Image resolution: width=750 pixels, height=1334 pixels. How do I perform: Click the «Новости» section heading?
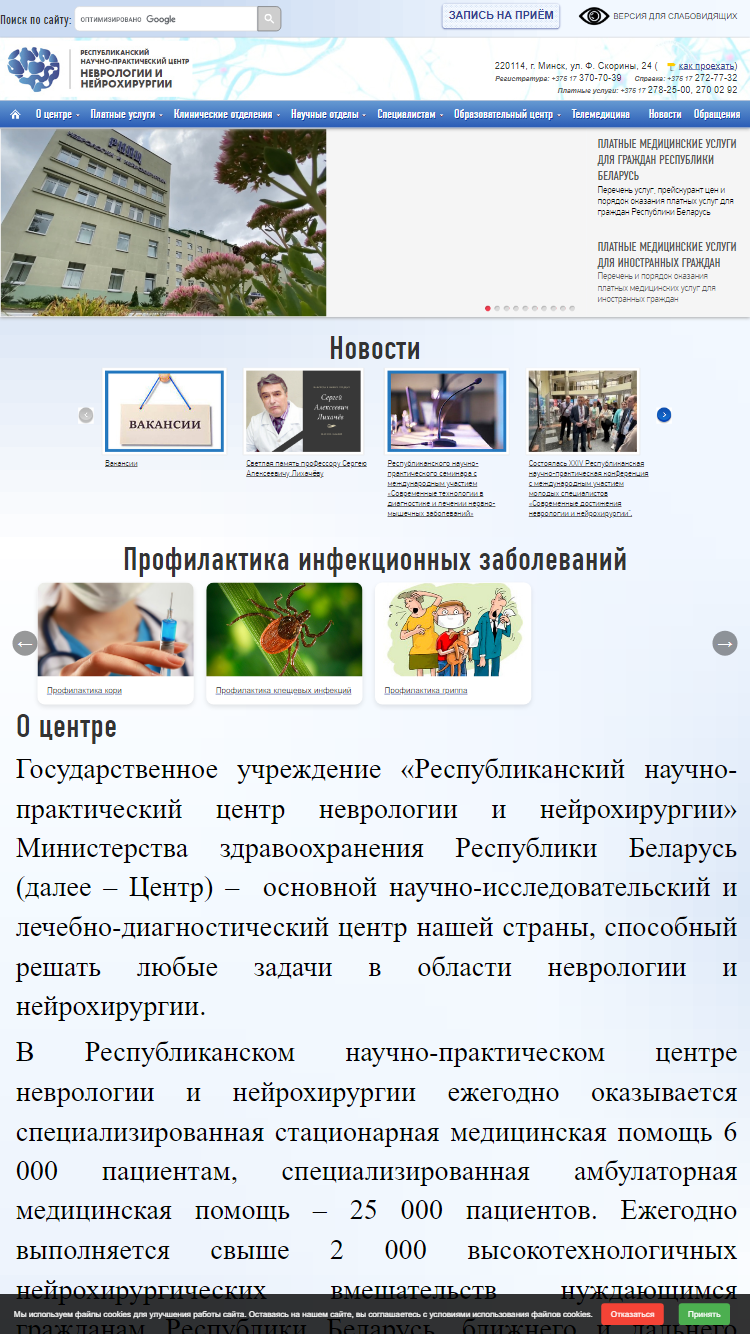coord(375,348)
